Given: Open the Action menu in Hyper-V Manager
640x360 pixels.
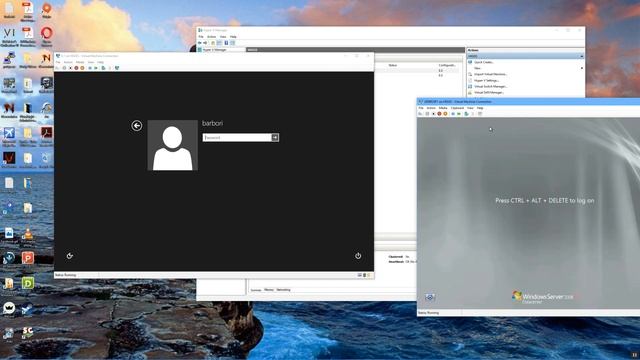Looking at the screenshot, I should tap(211, 37).
